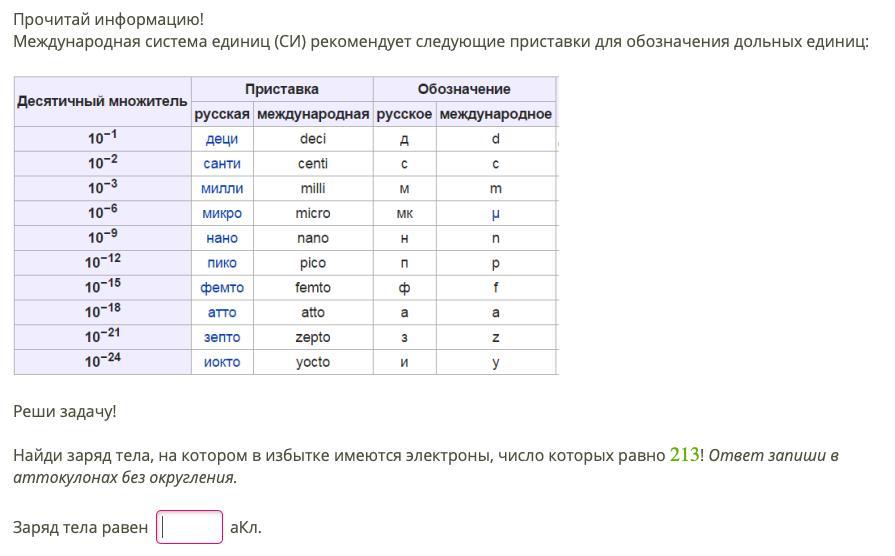
Task: Click the 'f' international symbol cell
Action: click(x=495, y=288)
